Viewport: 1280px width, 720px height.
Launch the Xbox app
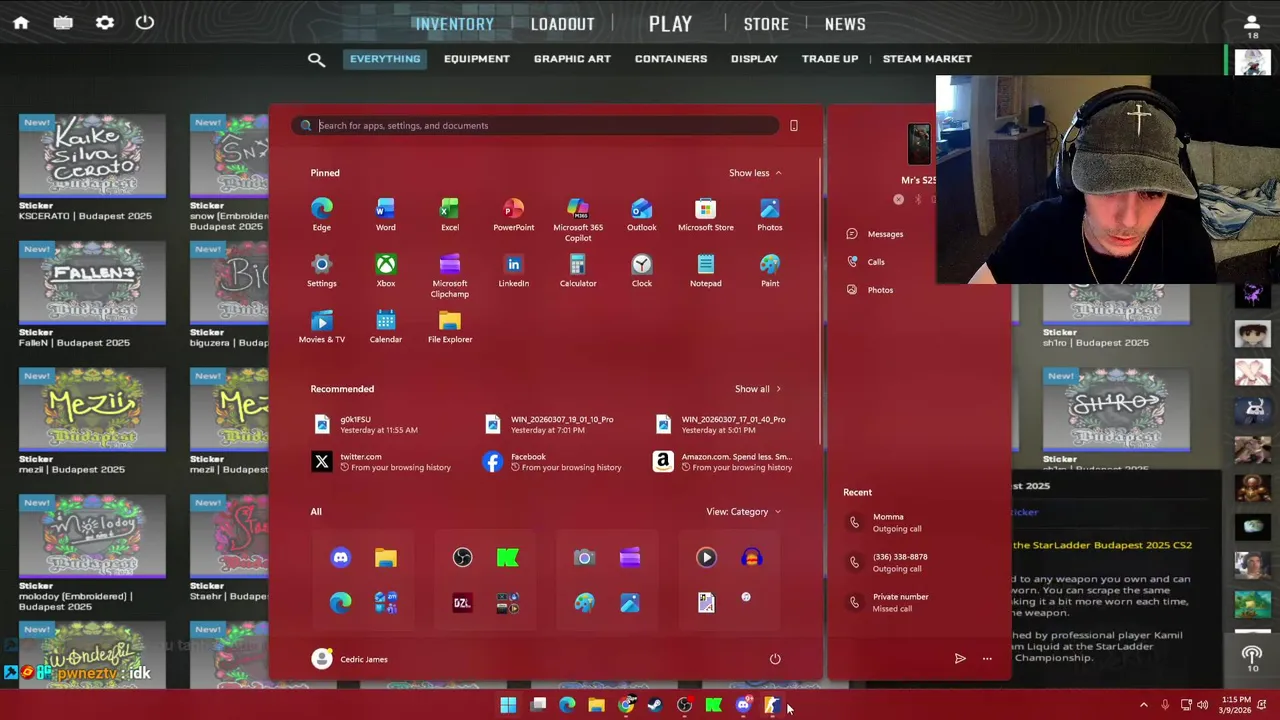(x=385, y=270)
